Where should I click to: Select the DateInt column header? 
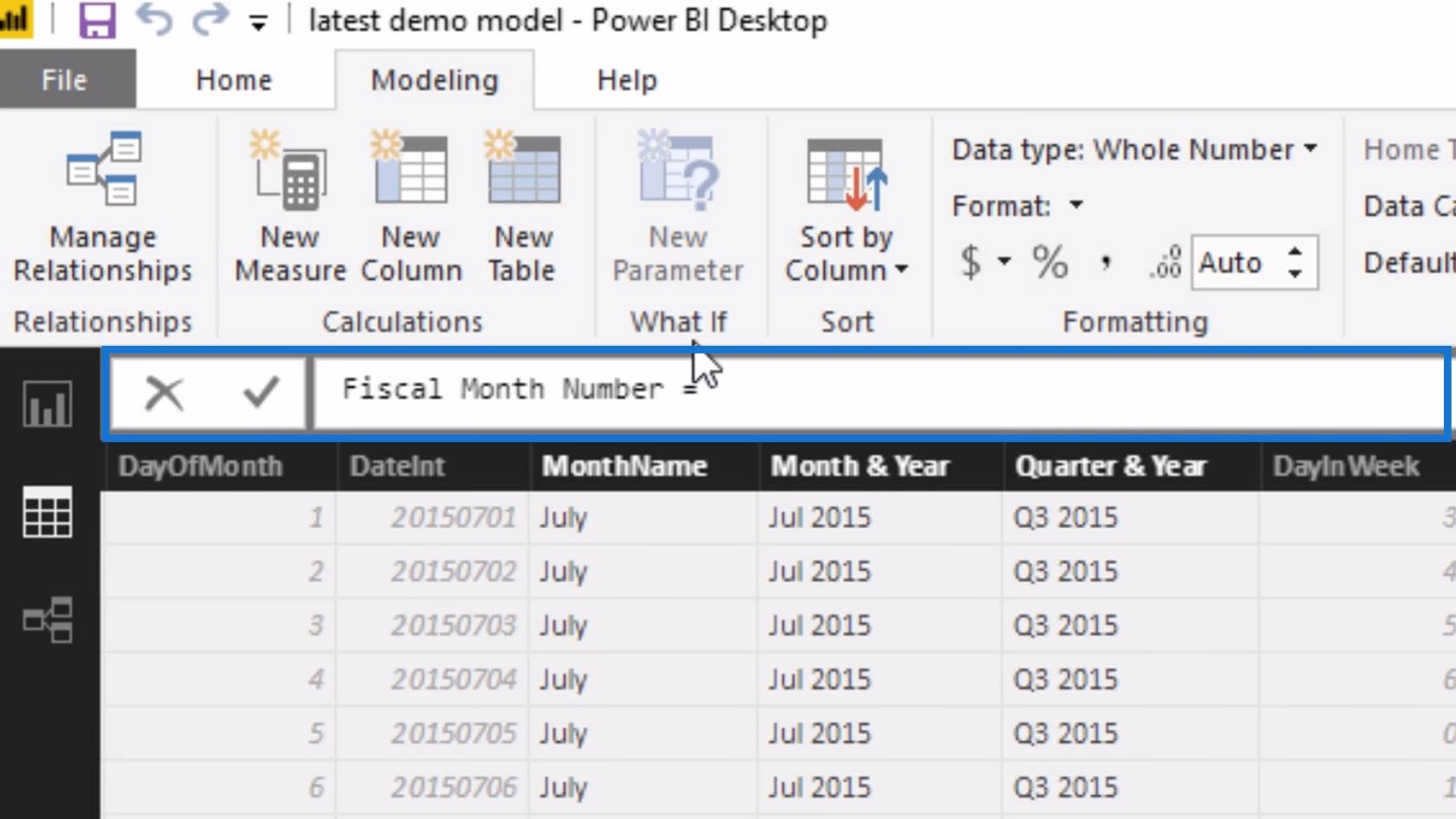coord(433,466)
